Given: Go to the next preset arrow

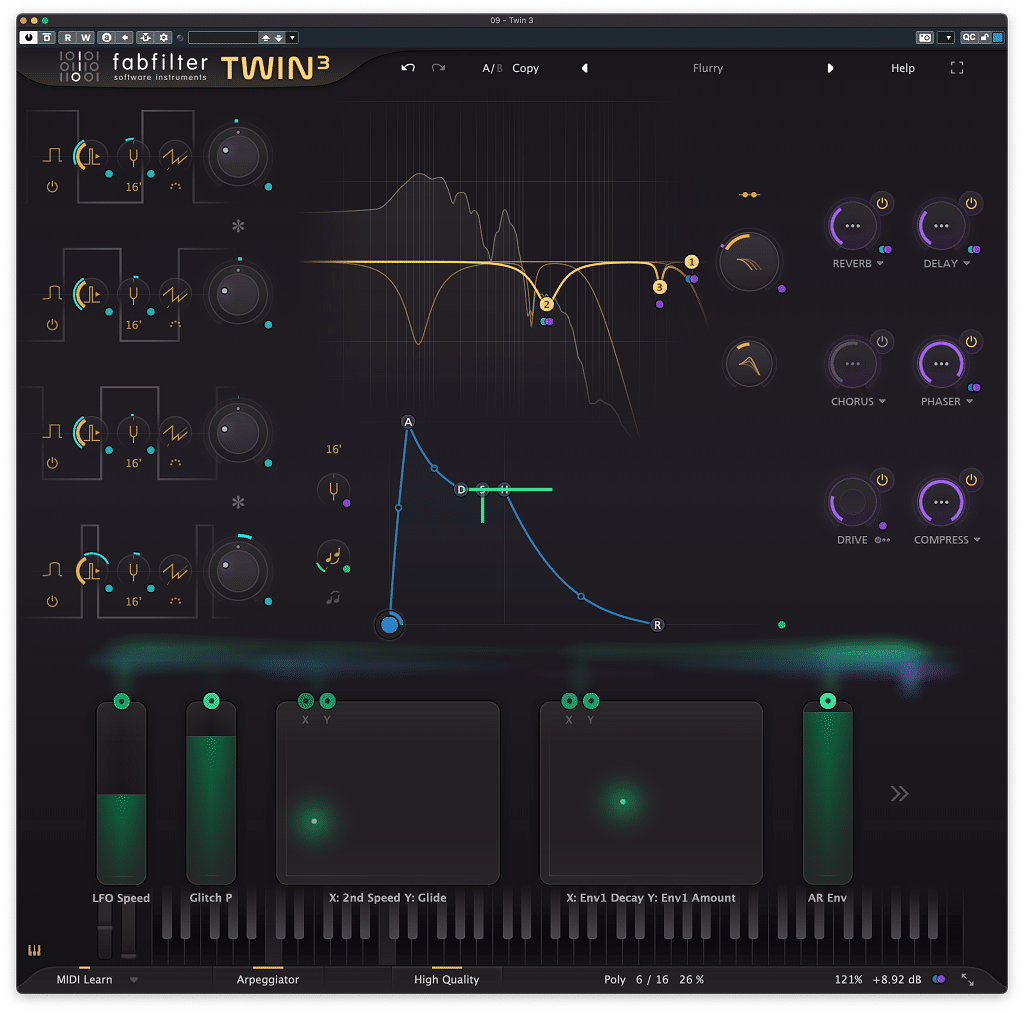Looking at the screenshot, I should click(830, 68).
